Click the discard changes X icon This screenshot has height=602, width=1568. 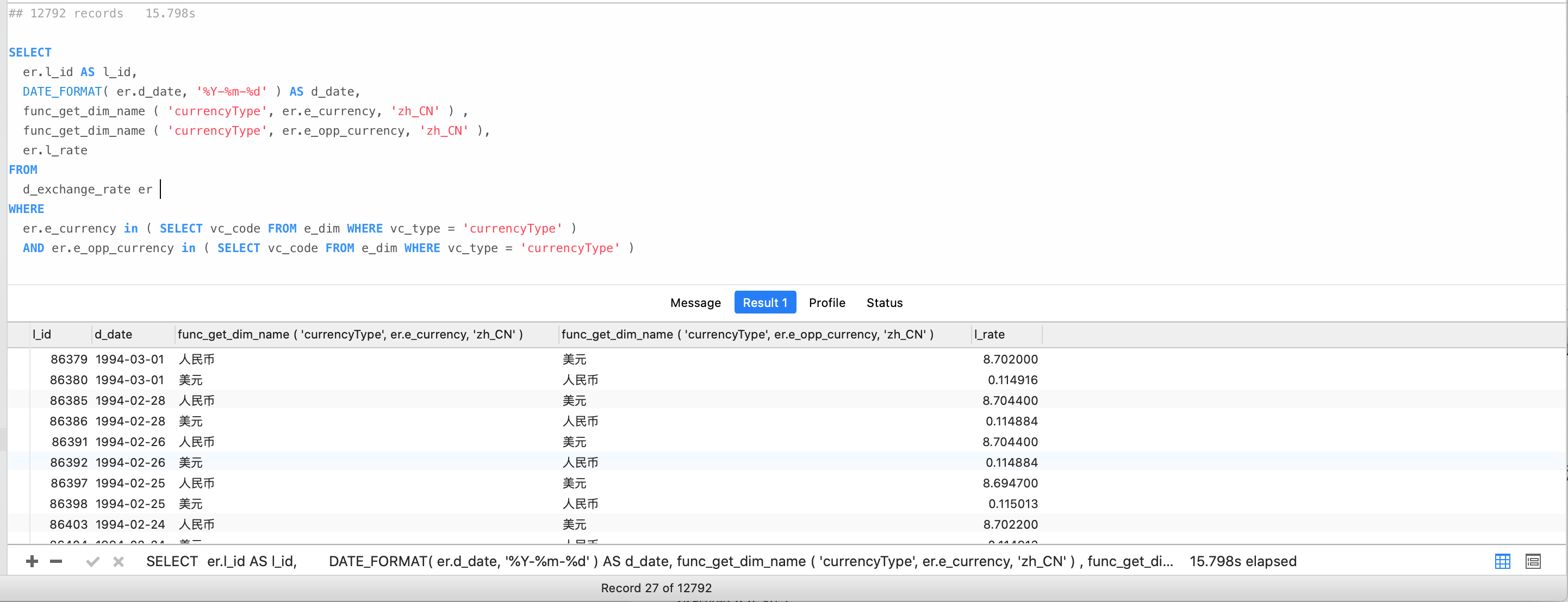119,561
